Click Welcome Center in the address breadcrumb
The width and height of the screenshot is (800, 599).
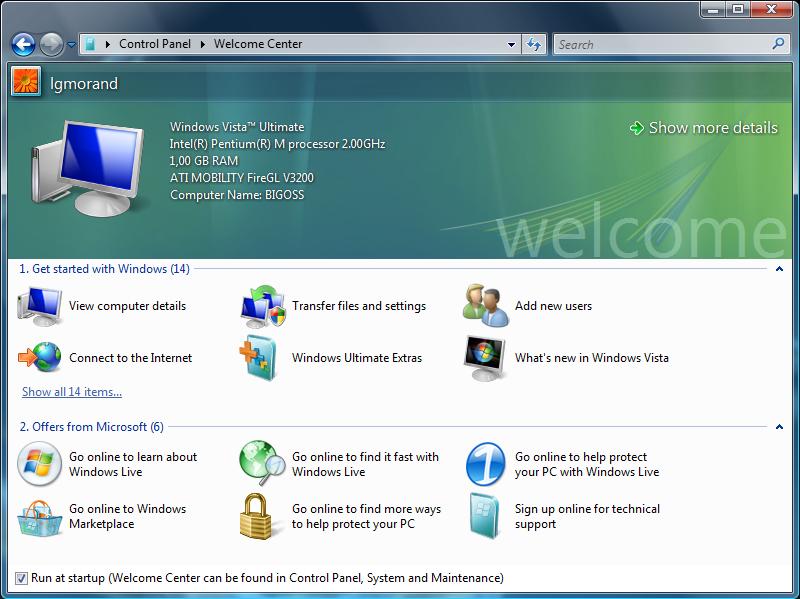tap(258, 44)
